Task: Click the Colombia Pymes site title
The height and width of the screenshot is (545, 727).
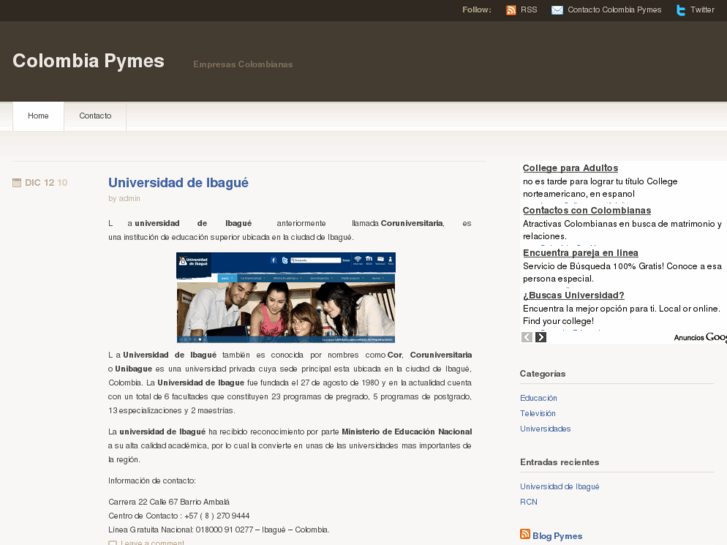Action: click(89, 61)
